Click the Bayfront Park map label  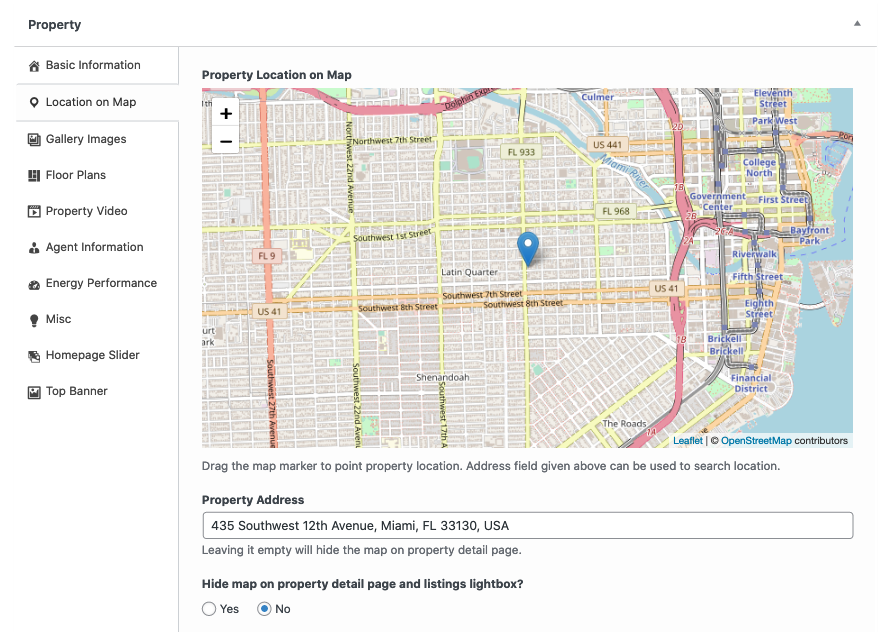810,235
